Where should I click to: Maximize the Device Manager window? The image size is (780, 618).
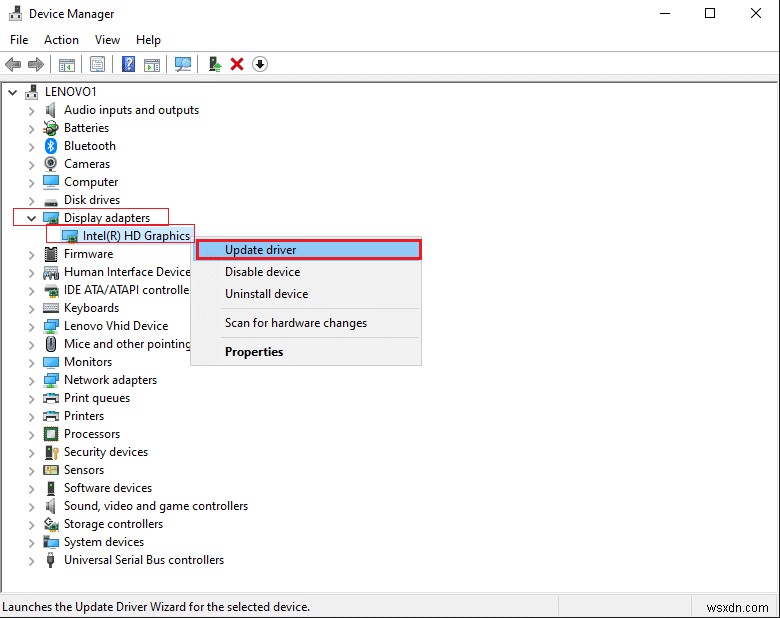point(710,13)
